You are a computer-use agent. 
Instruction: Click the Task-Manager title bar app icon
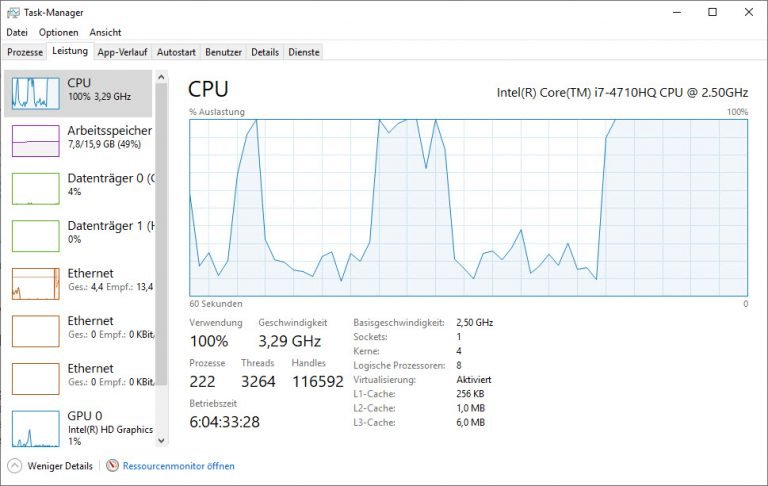coord(13,12)
